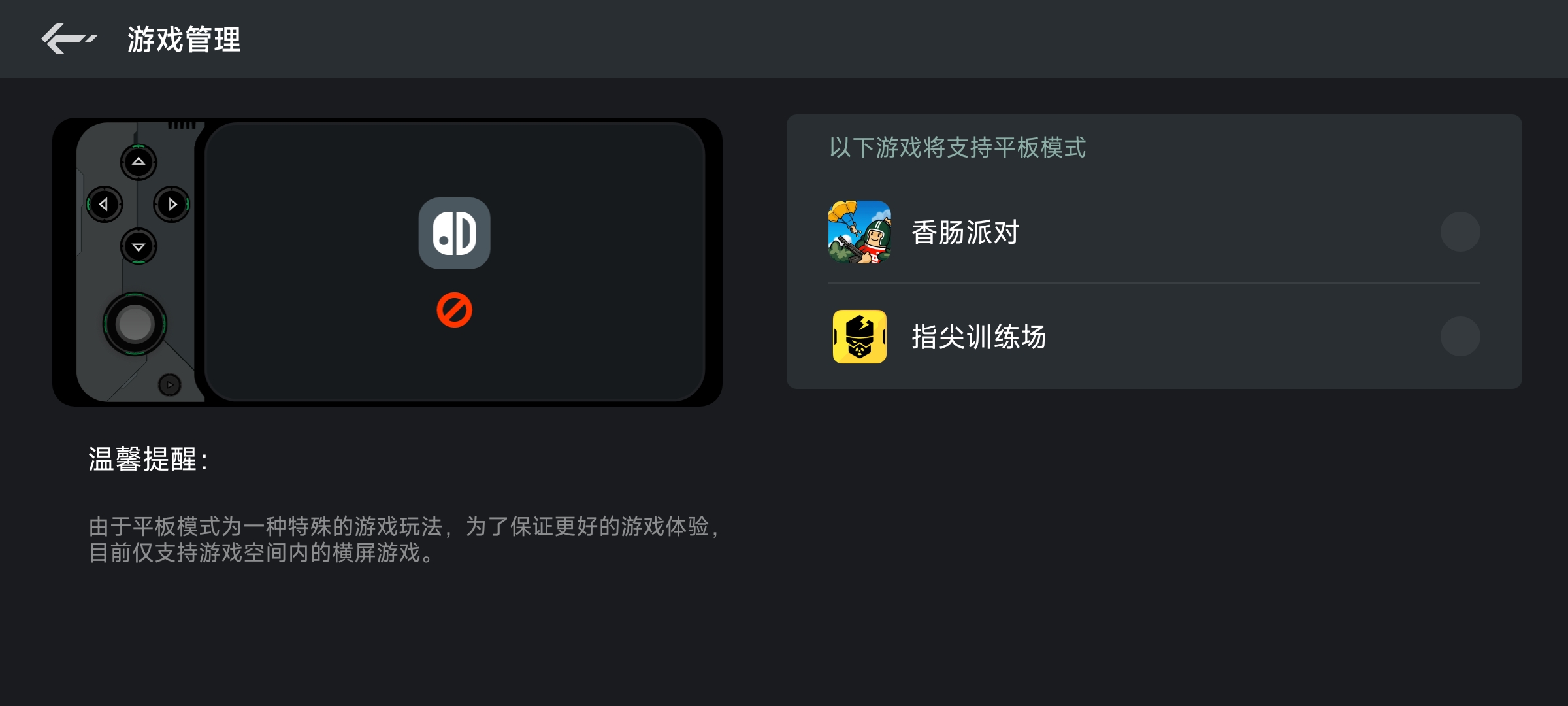This screenshot has width=1568, height=706.
Task: Click the red prohibited symbol
Action: pos(455,310)
